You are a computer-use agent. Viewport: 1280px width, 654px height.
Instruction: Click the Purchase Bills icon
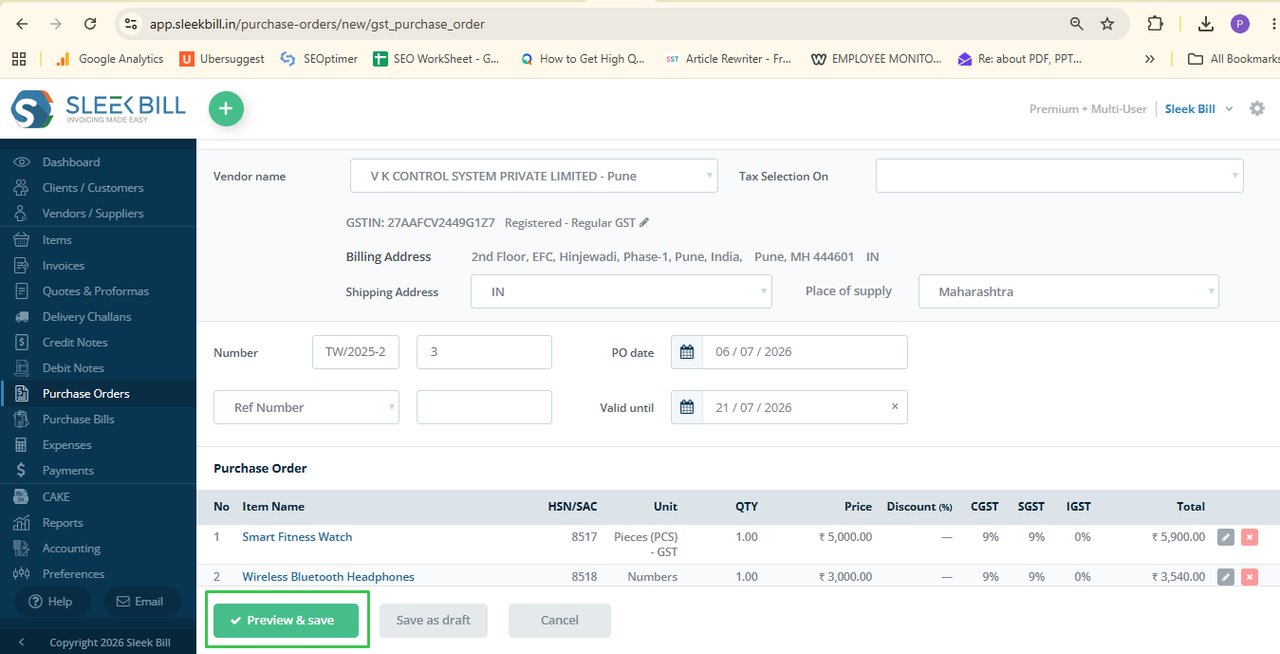21,419
